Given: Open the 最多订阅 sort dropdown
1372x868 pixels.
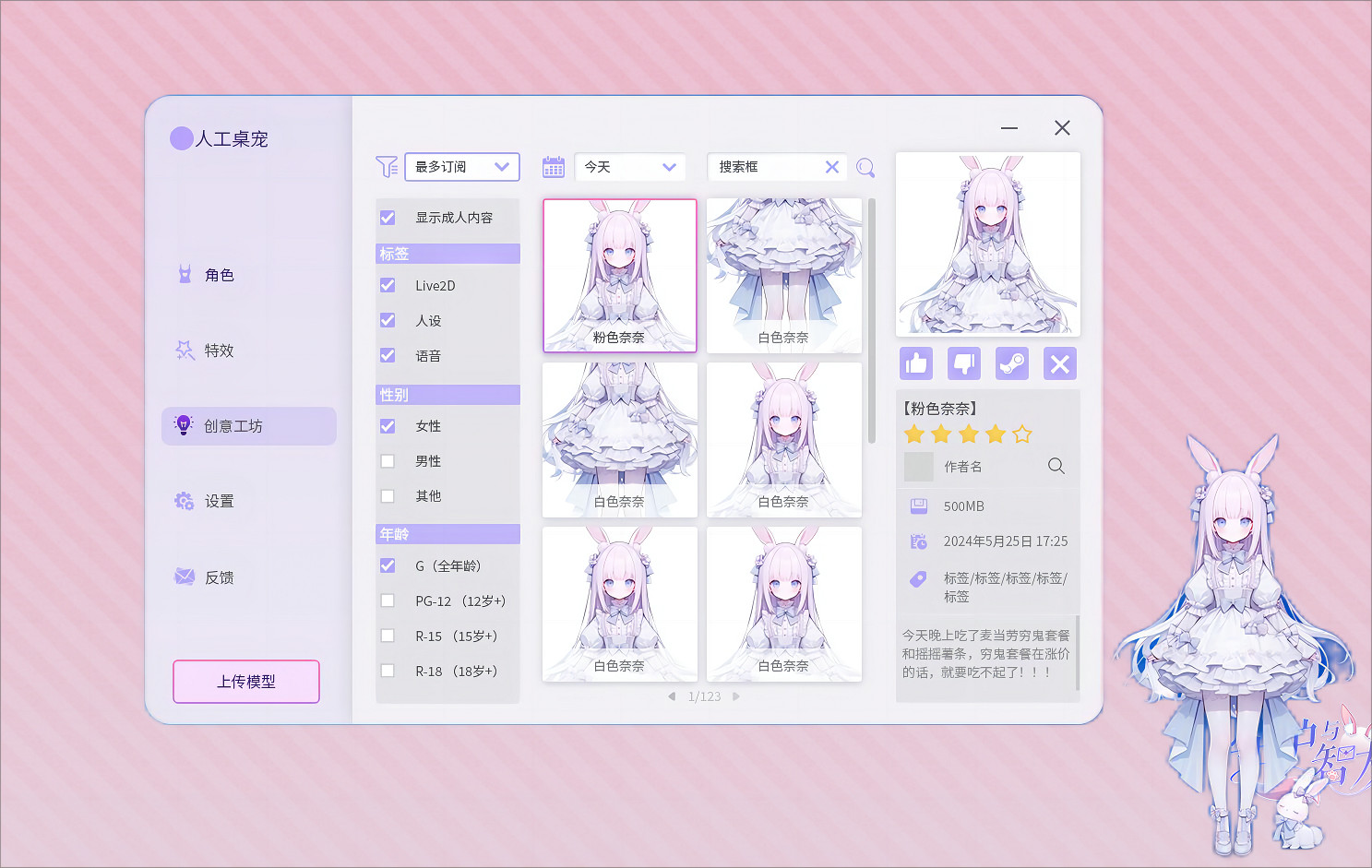Looking at the screenshot, I should point(461,167).
